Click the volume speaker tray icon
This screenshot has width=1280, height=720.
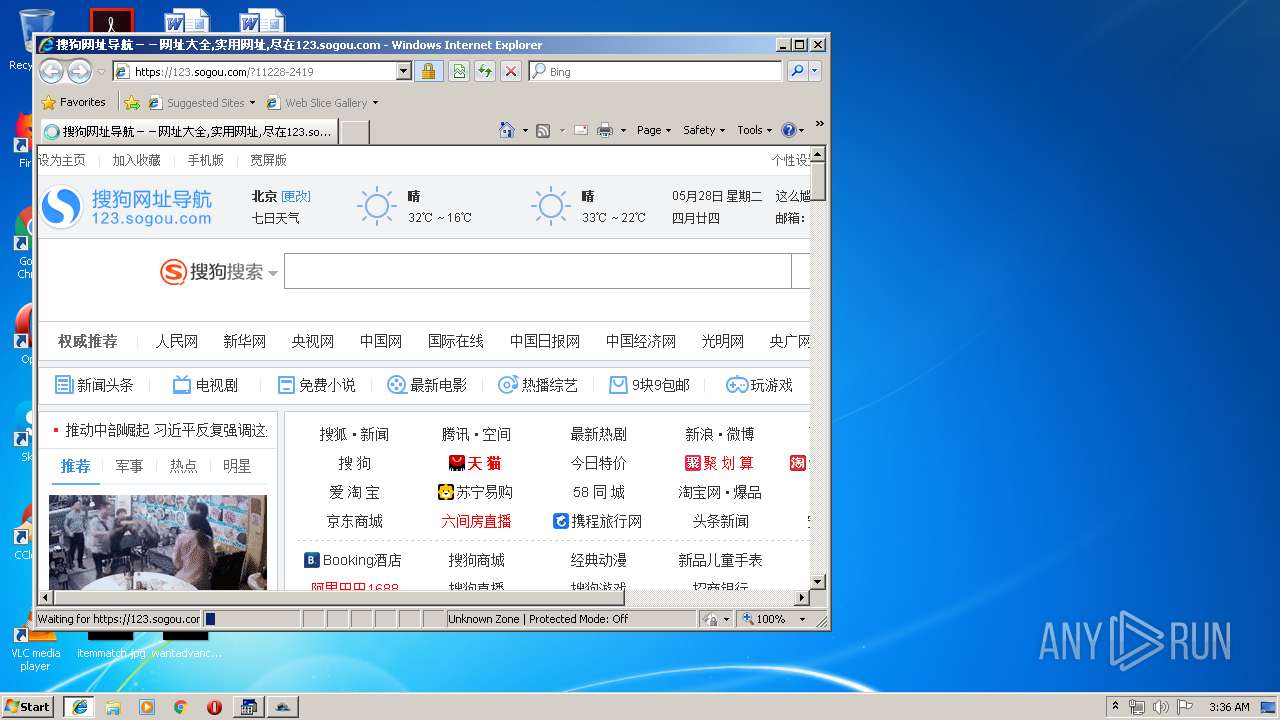(x=1160, y=707)
